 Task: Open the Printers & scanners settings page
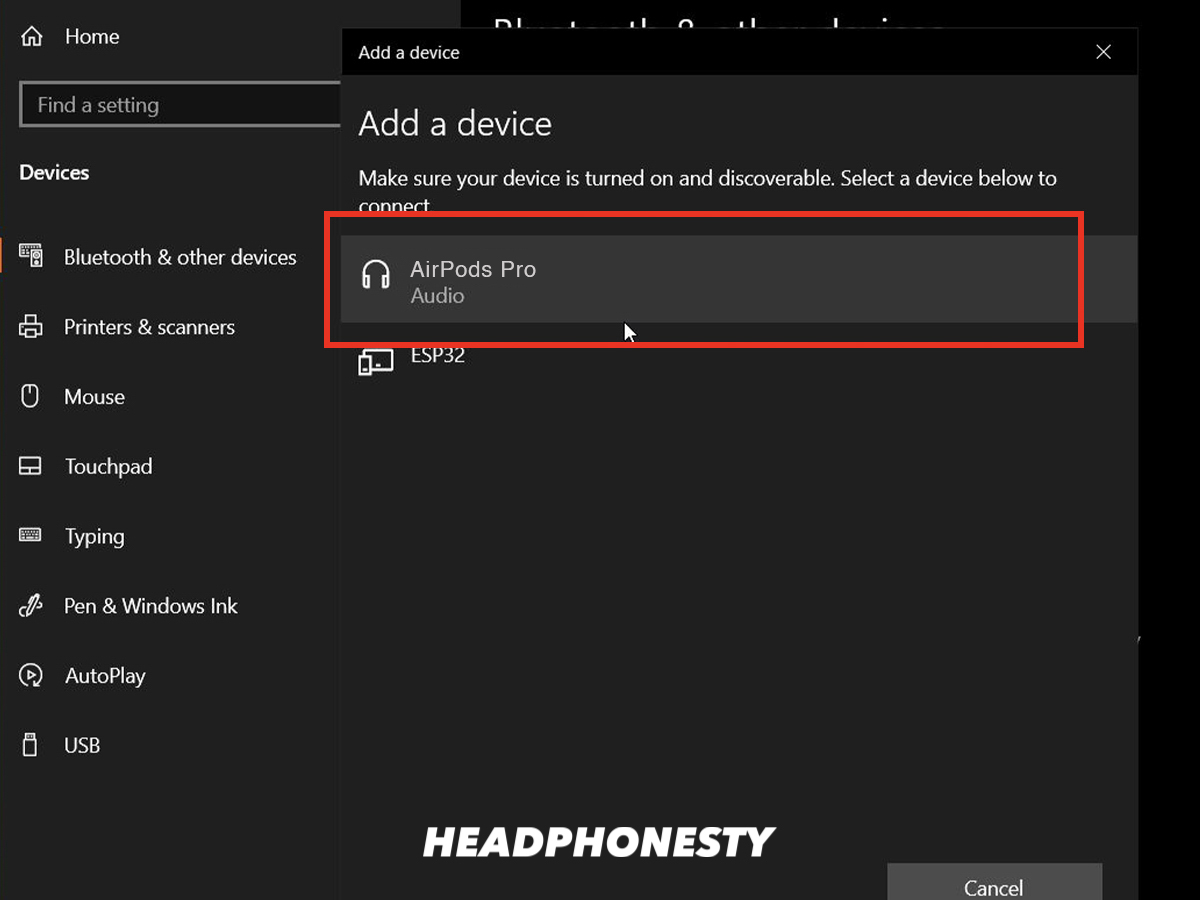[150, 326]
